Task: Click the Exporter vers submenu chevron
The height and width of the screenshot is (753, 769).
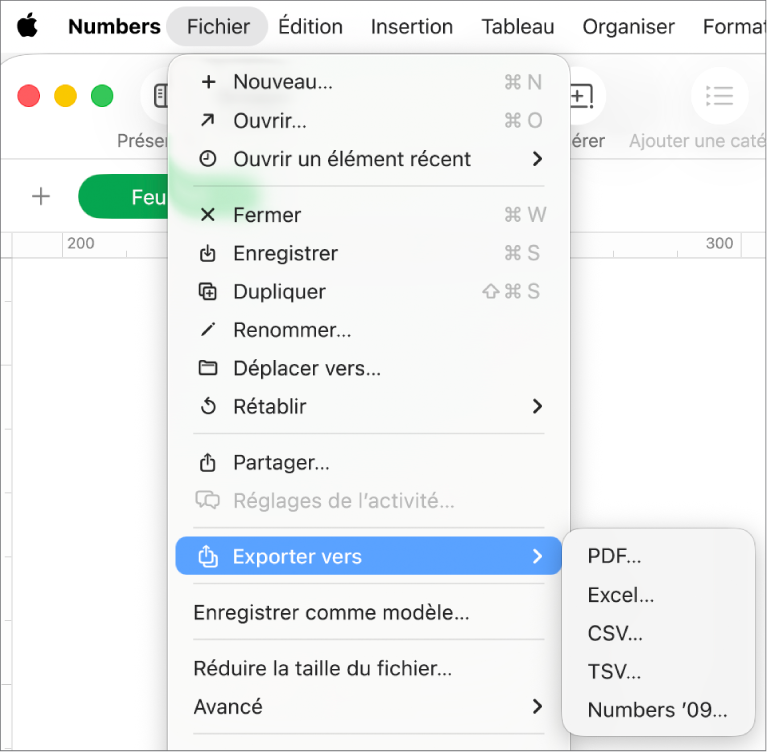Action: (x=538, y=556)
